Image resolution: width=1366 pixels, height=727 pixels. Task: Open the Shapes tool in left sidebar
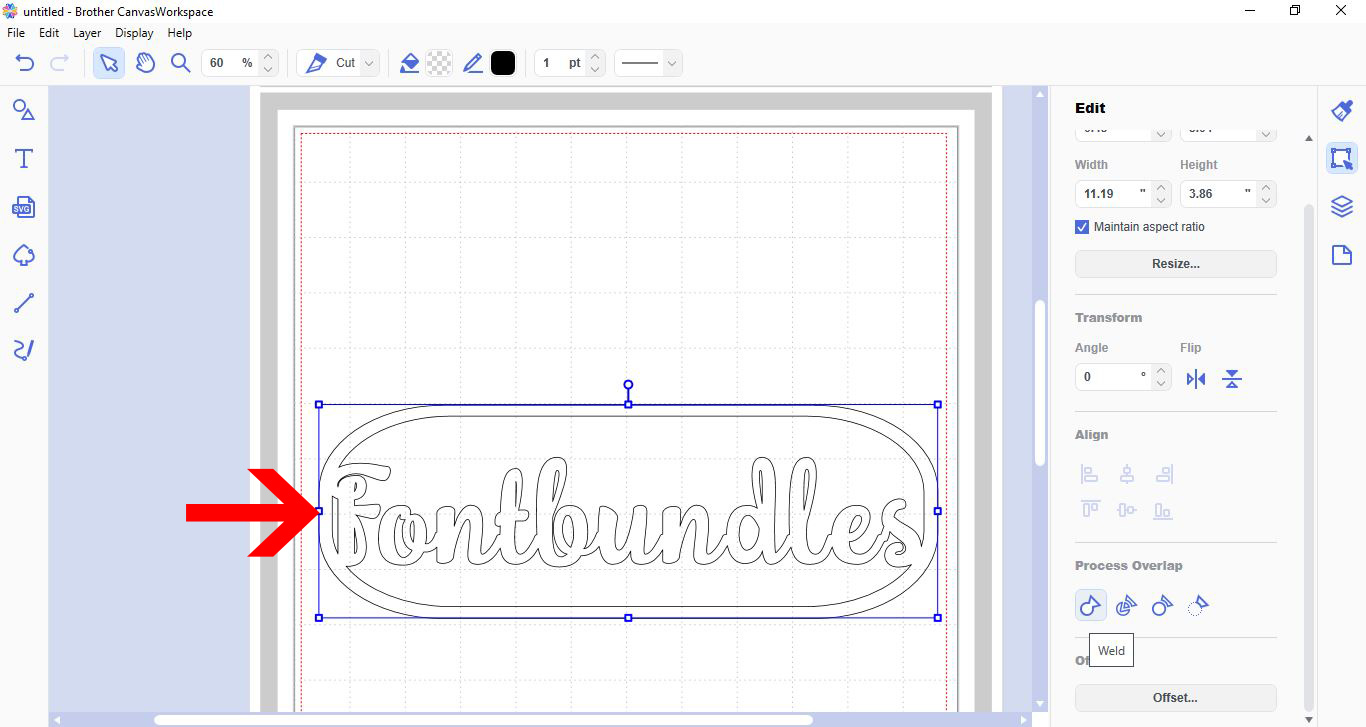[24, 110]
